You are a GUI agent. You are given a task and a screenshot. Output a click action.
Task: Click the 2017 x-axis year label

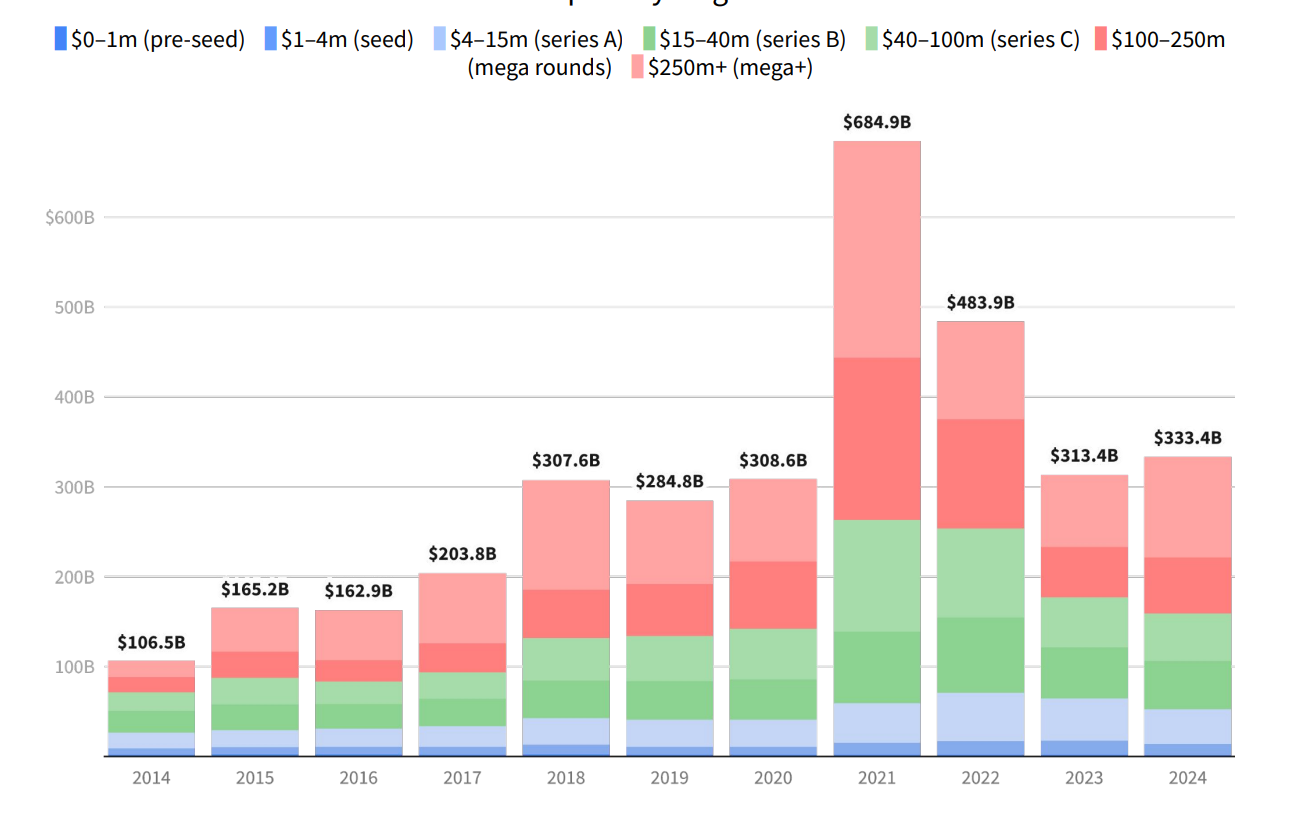(x=462, y=778)
